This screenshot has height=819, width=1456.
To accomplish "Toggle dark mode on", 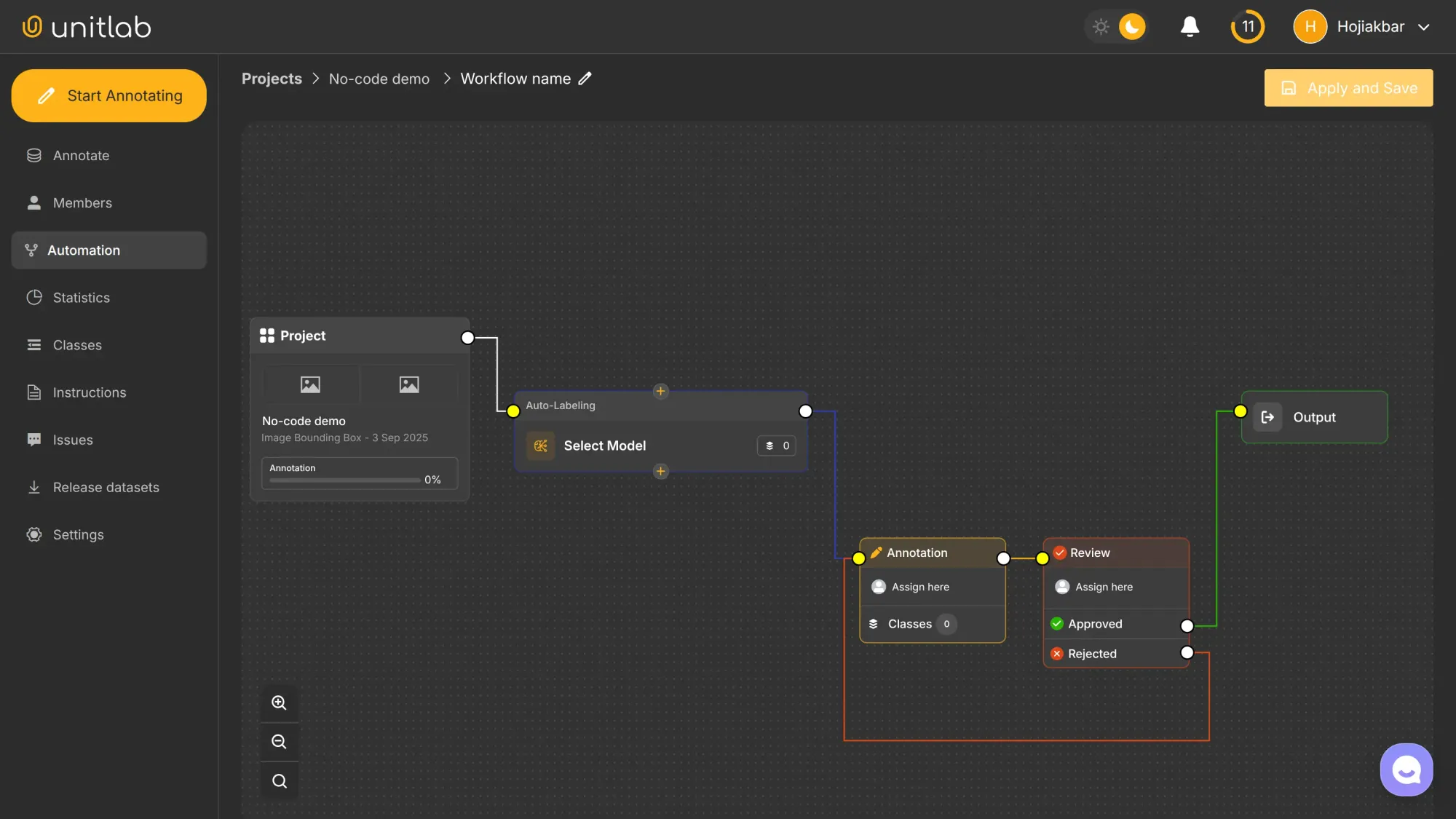I will pyautogui.click(x=1131, y=26).
